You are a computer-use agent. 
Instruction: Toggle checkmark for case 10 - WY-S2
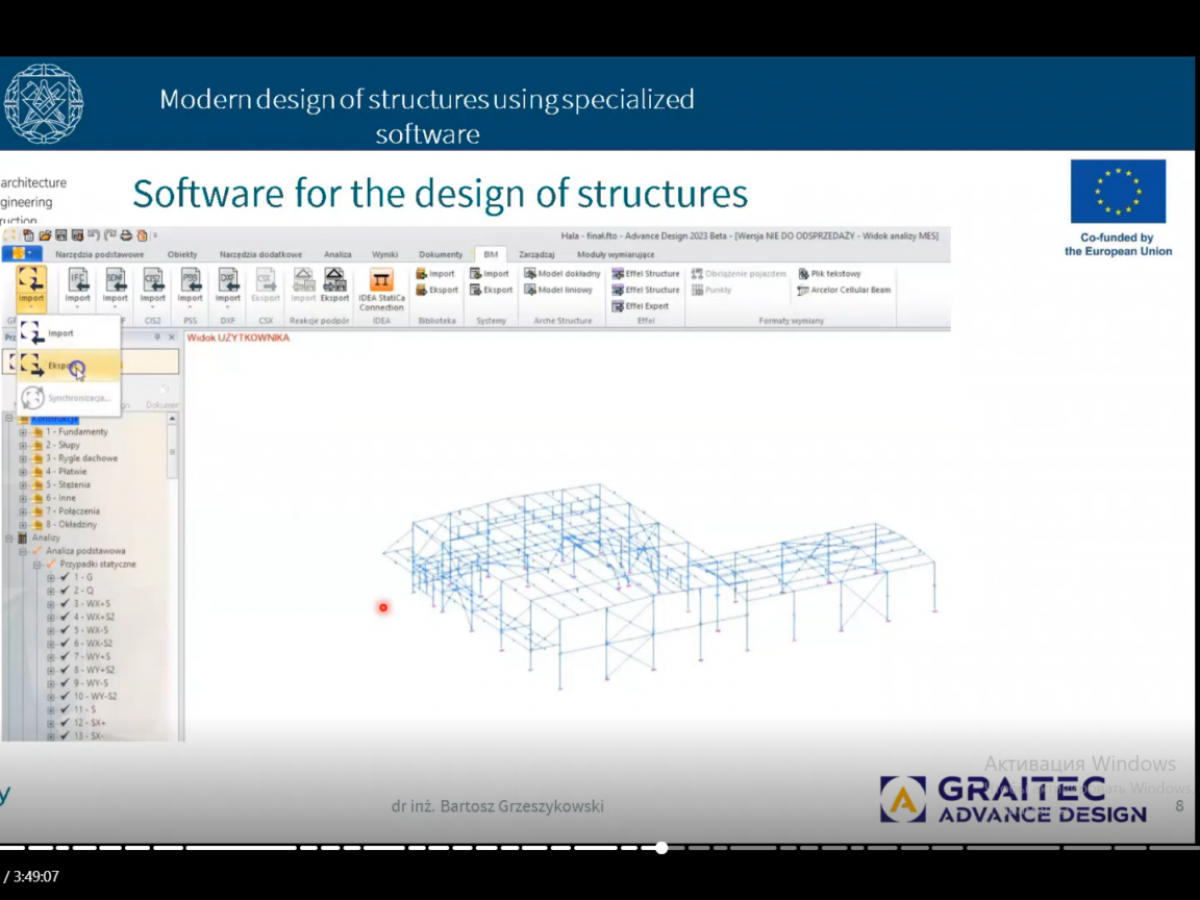[x=64, y=696]
